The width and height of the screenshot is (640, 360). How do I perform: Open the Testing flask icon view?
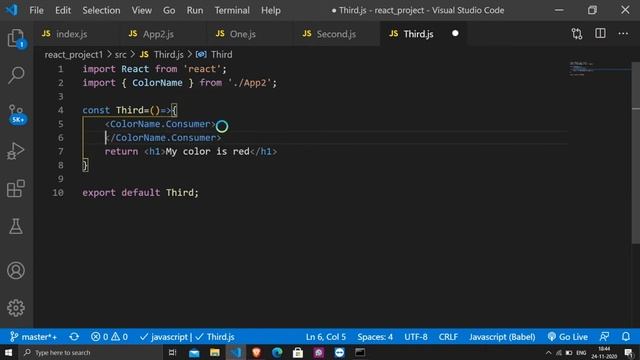pyautogui.click(x=16, y=226)
